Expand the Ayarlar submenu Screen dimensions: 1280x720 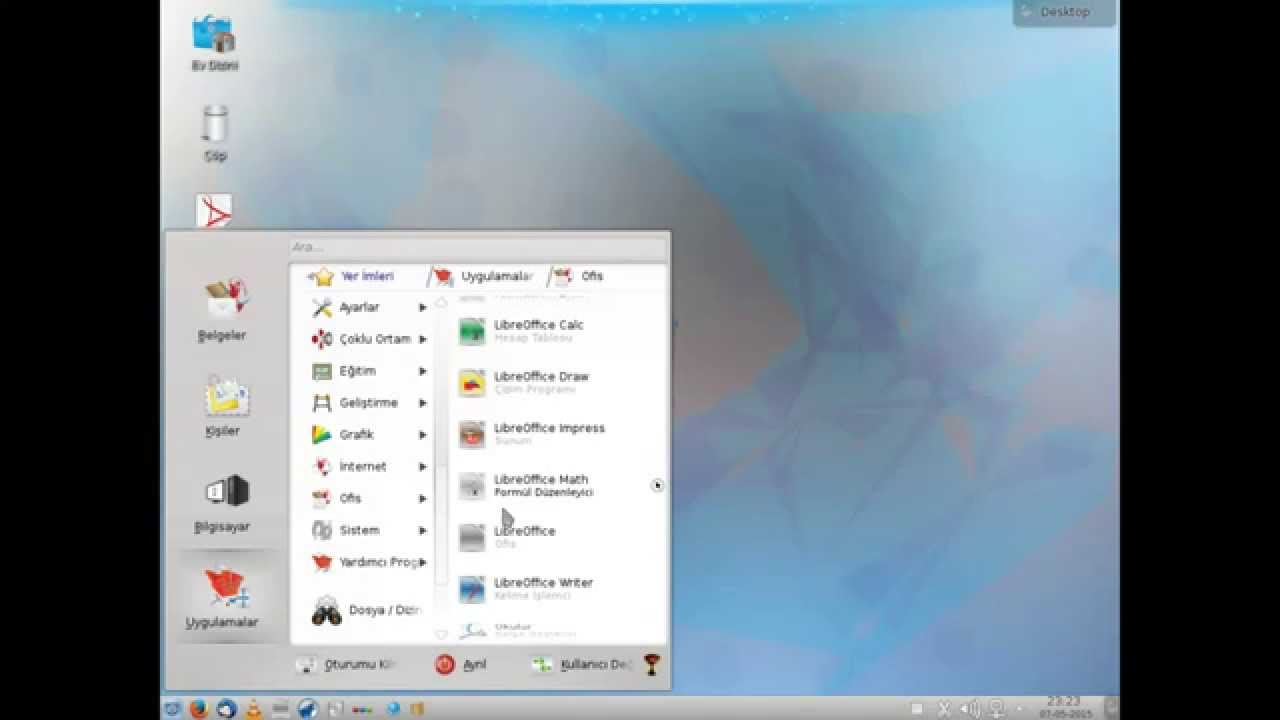(369, 308)
